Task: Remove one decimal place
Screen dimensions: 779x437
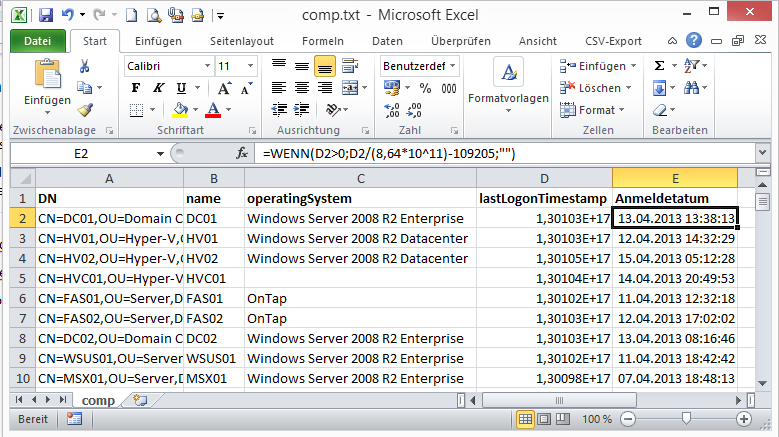Action: [x=414, y=110]
